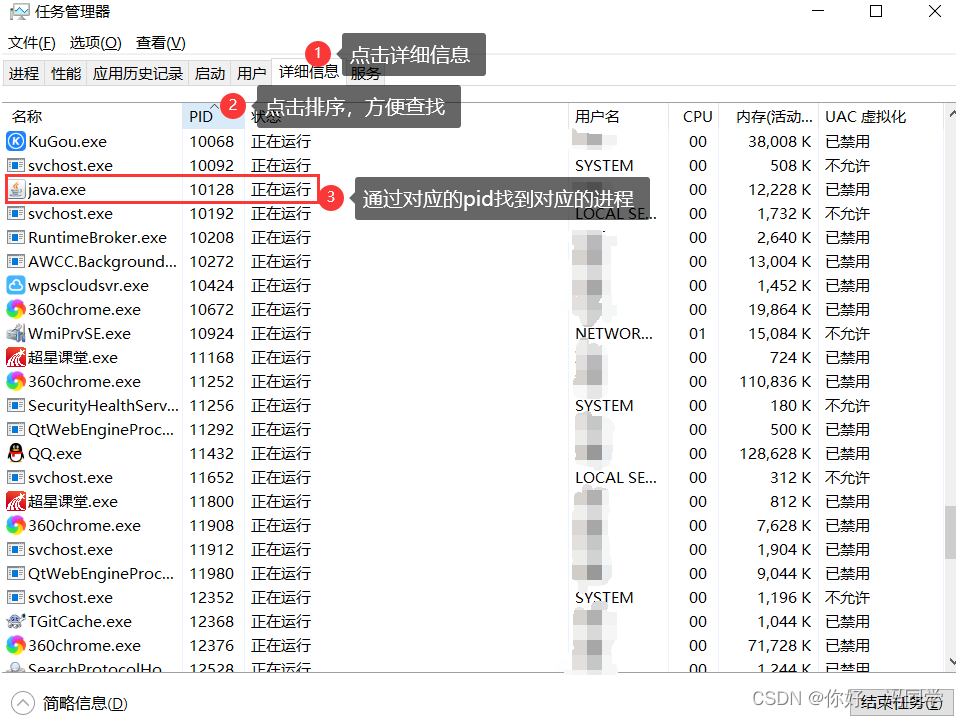Select memory value 71,728 K

(780, 646)
